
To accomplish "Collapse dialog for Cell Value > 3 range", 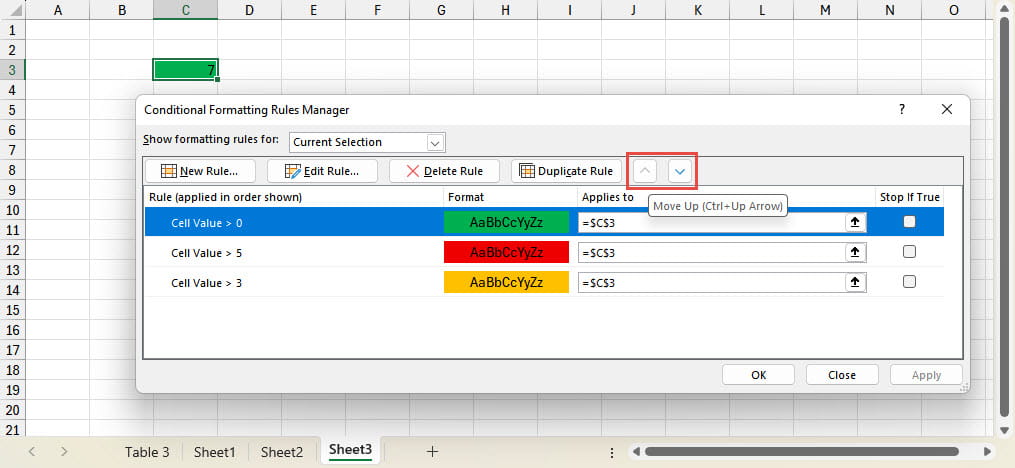I will click(856, 283).
